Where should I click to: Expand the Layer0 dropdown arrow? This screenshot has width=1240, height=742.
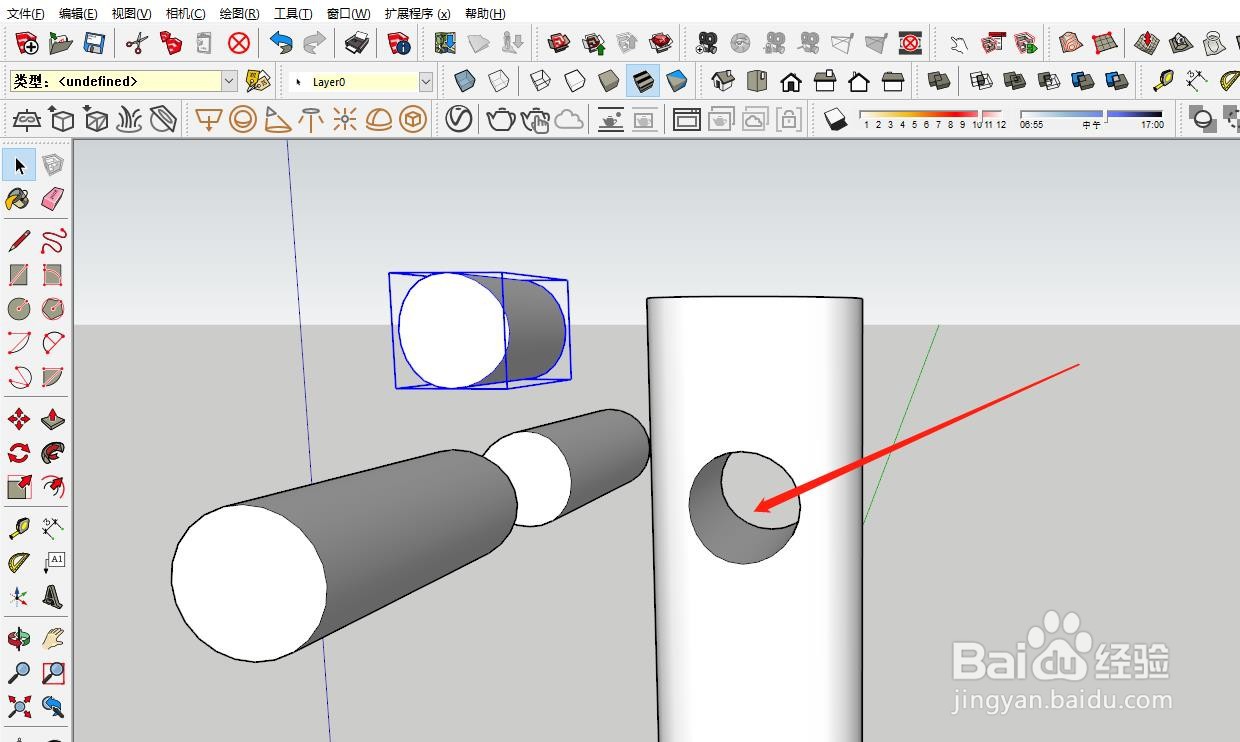click(426, 81)
